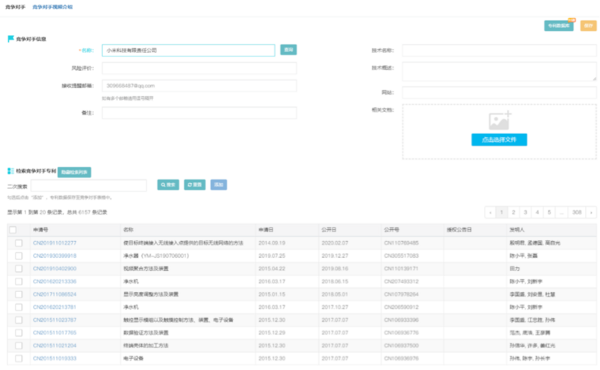The height and width of the screenshot is (370, 600).
Task: Click the blue 添加 add button
Action: pyautogui.click(x=218, y=185)
